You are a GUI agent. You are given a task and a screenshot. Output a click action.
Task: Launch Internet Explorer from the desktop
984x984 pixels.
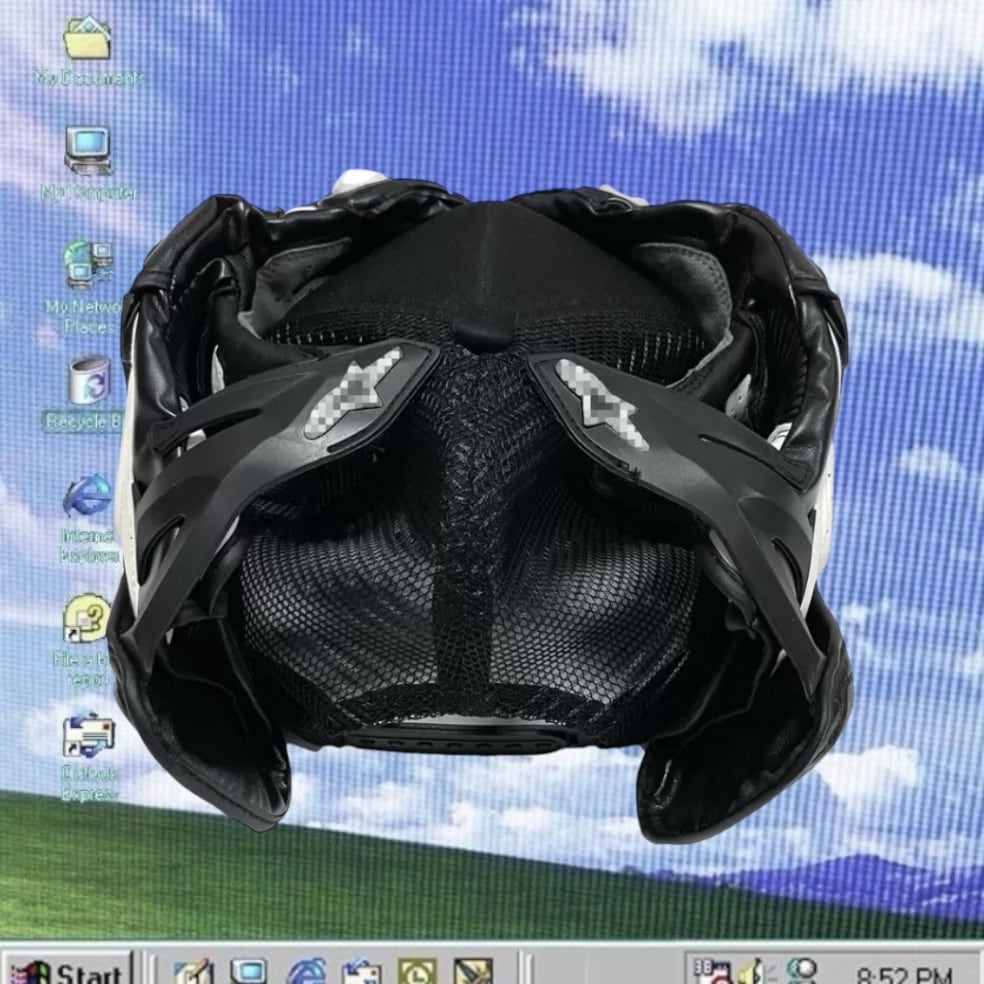click(x=88, y=496)
